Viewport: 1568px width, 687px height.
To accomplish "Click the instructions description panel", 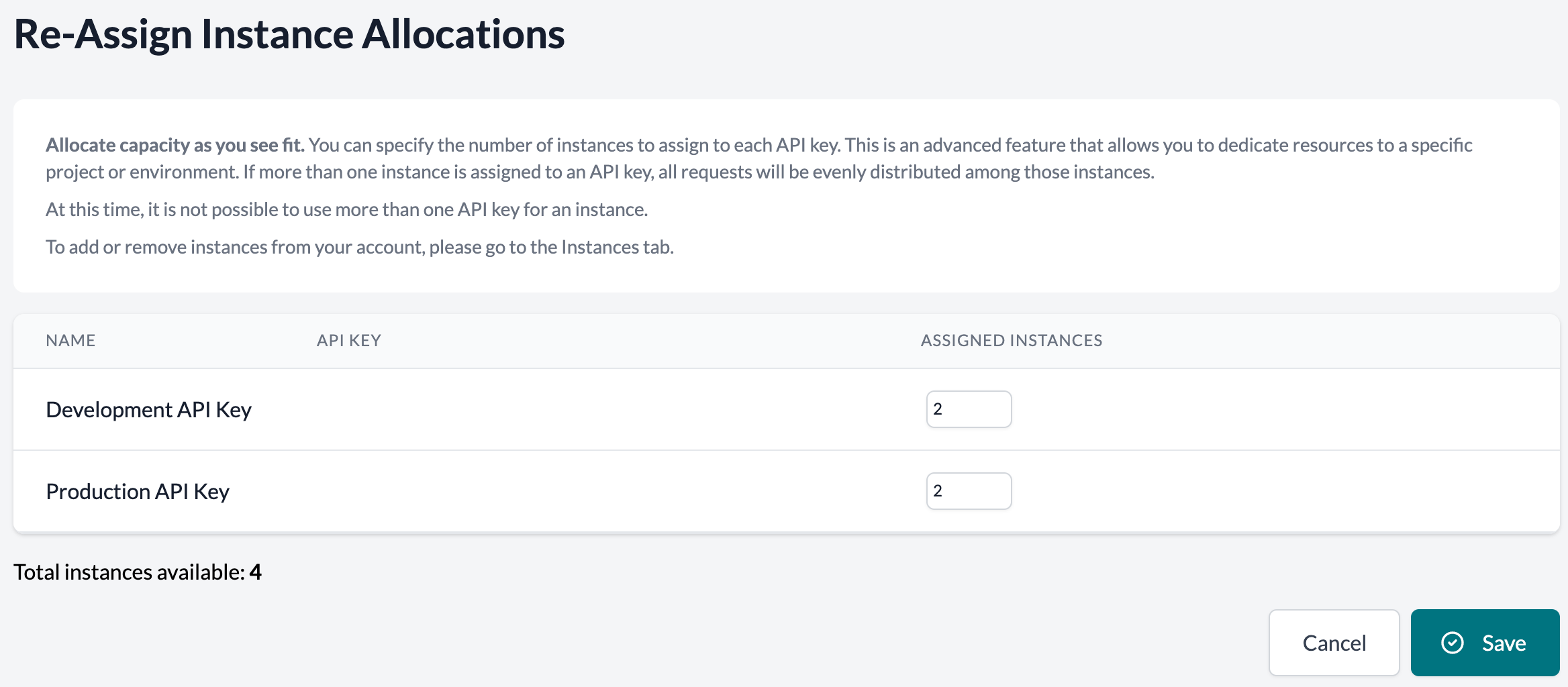I will tap(784, 195).
